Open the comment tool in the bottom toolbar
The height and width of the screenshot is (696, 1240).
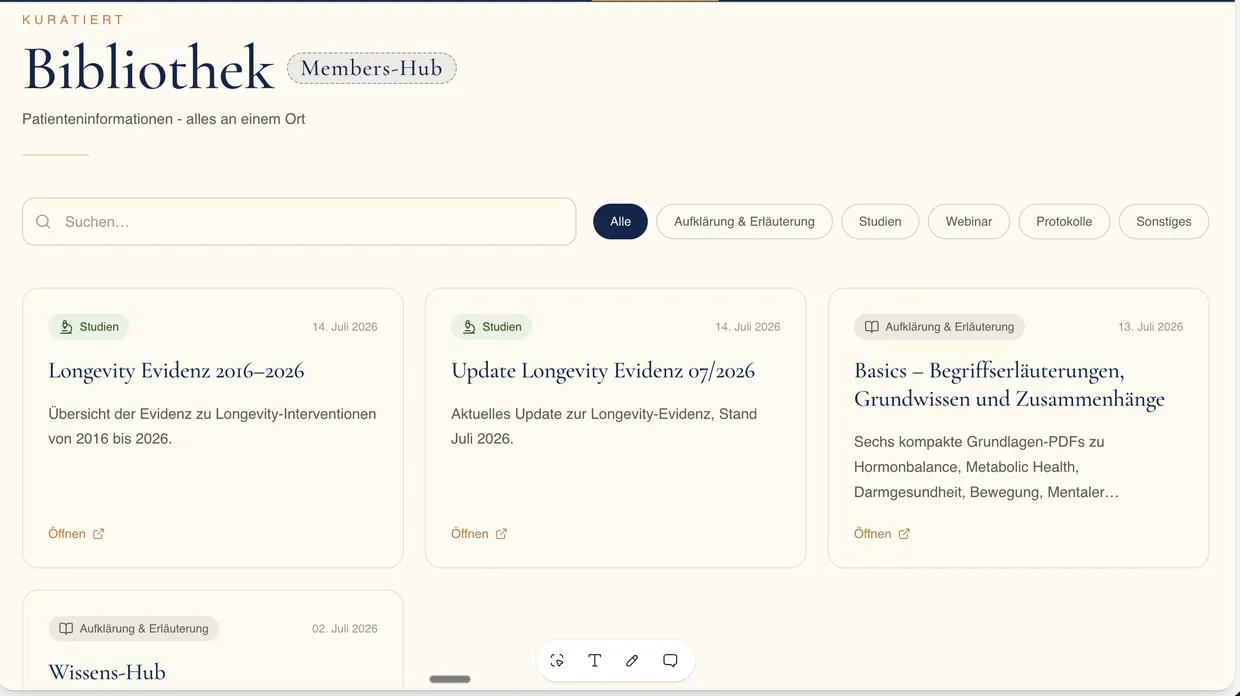pos(670,660)
